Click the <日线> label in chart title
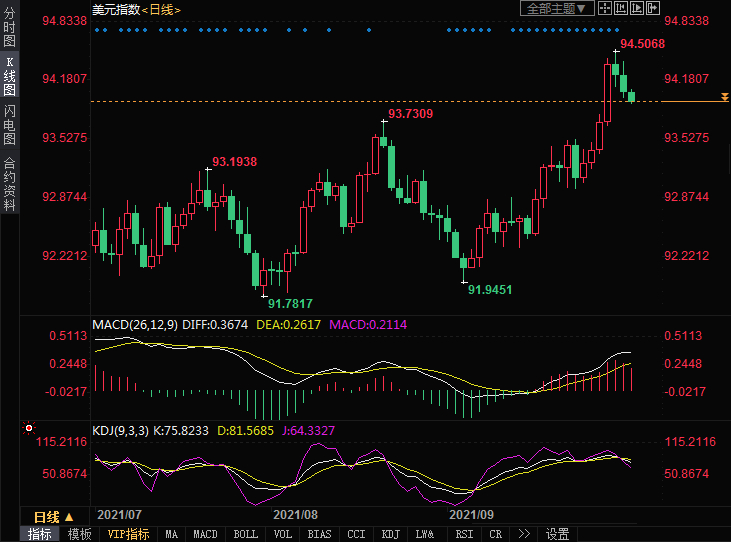Viewport: 731px width, 542px height. tap(161, 9)
